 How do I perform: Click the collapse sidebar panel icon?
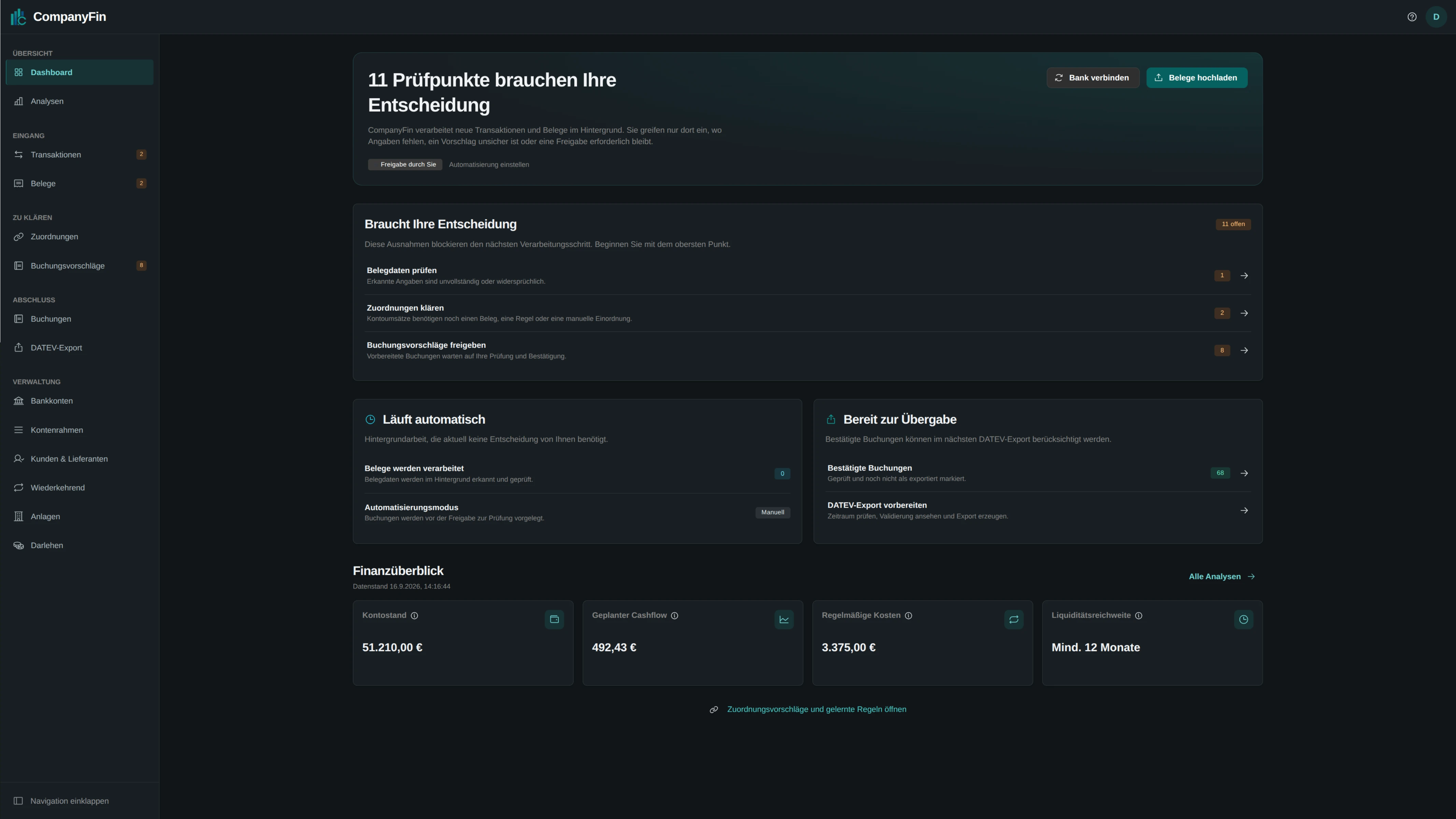(x=18, y=801)
